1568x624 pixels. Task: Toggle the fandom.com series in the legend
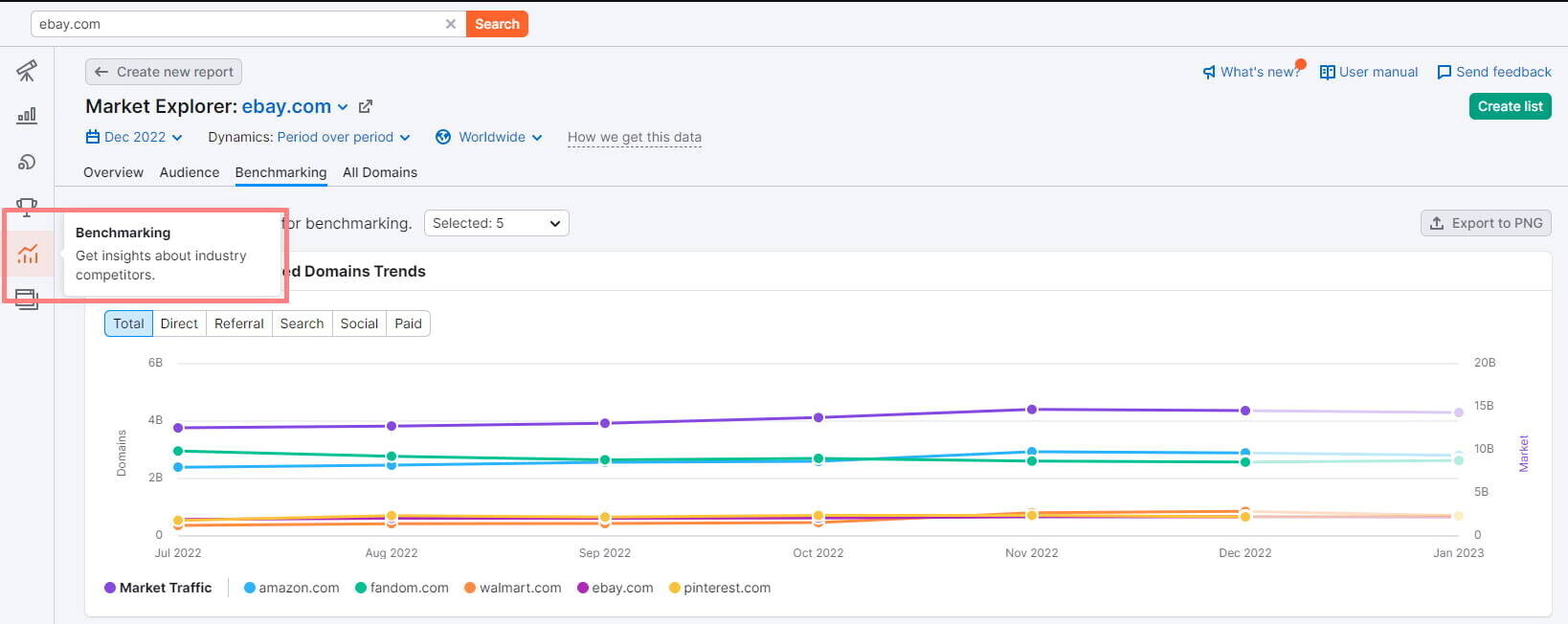click(x=402, y=588)
